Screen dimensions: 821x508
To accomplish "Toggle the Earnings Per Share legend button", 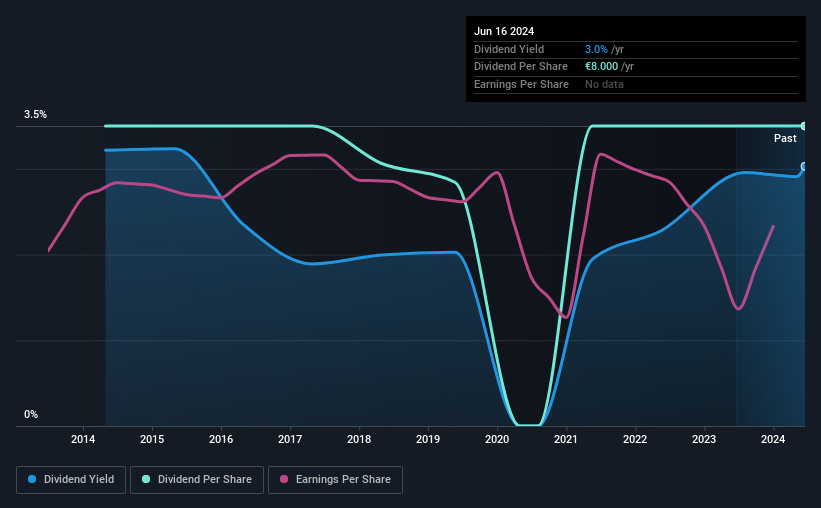I will pyautogui.click(x=335, y=480).
